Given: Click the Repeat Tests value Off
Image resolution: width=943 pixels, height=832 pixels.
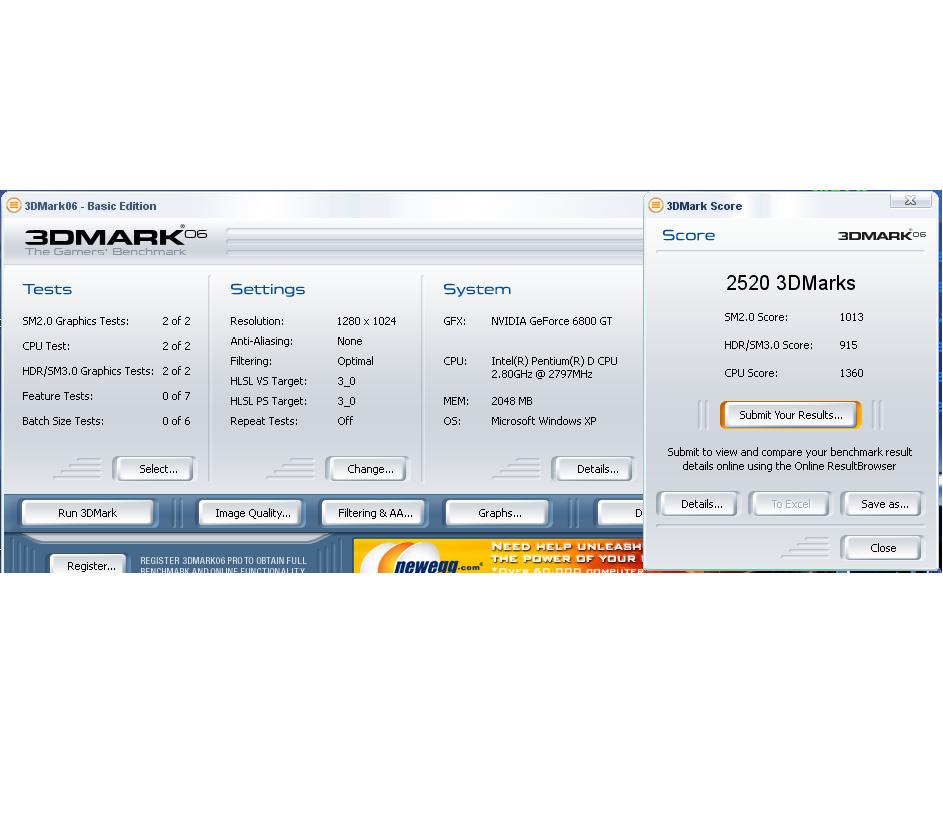Looking at the screenshot, I should point(345,421).
